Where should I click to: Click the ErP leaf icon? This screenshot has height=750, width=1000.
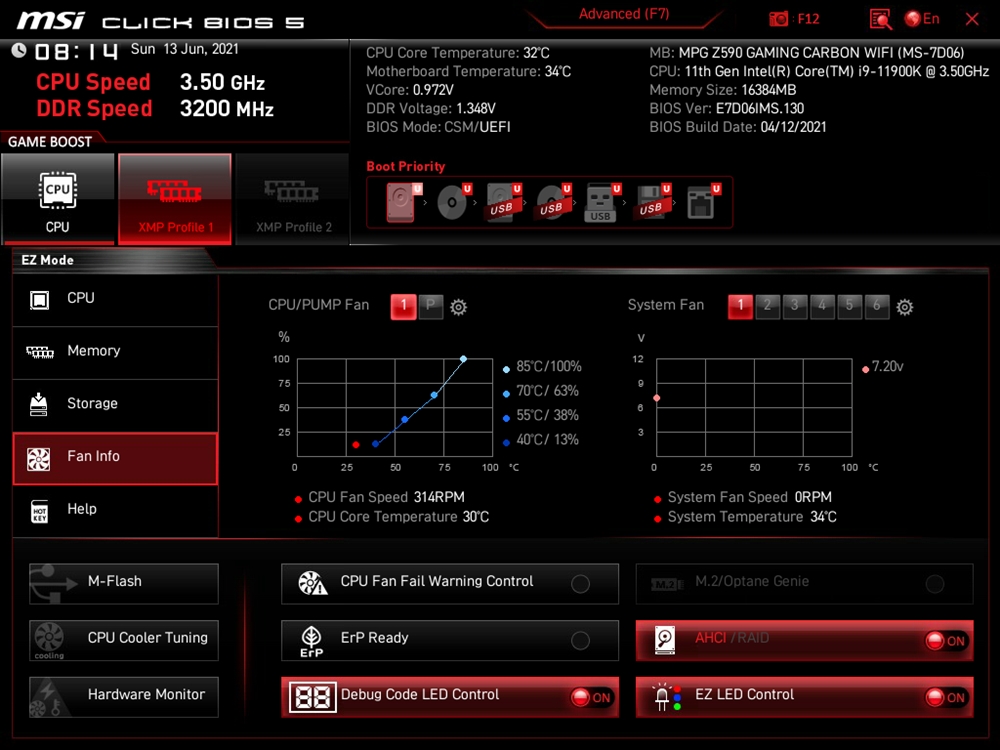[x=311, y=640]
